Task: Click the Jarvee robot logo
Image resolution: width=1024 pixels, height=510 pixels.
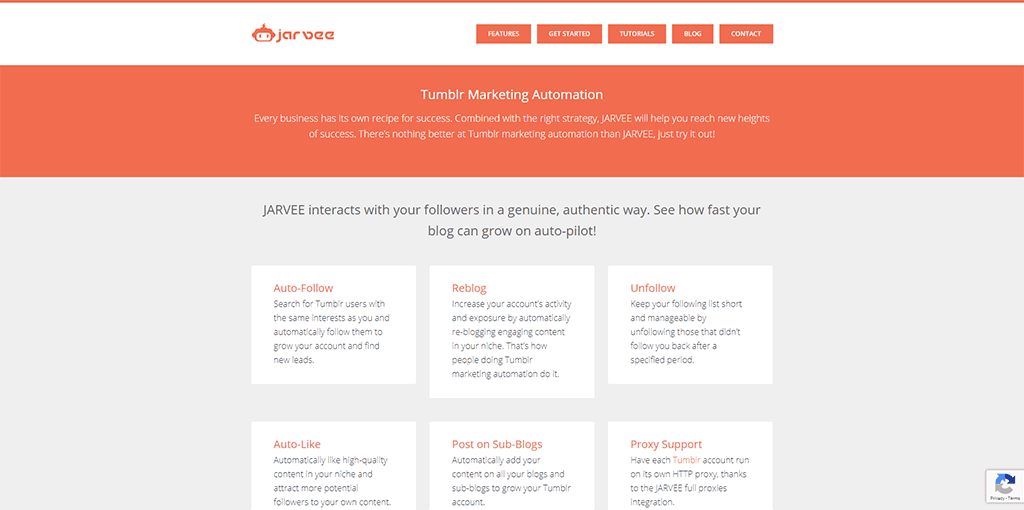Action: click(293, 33)
